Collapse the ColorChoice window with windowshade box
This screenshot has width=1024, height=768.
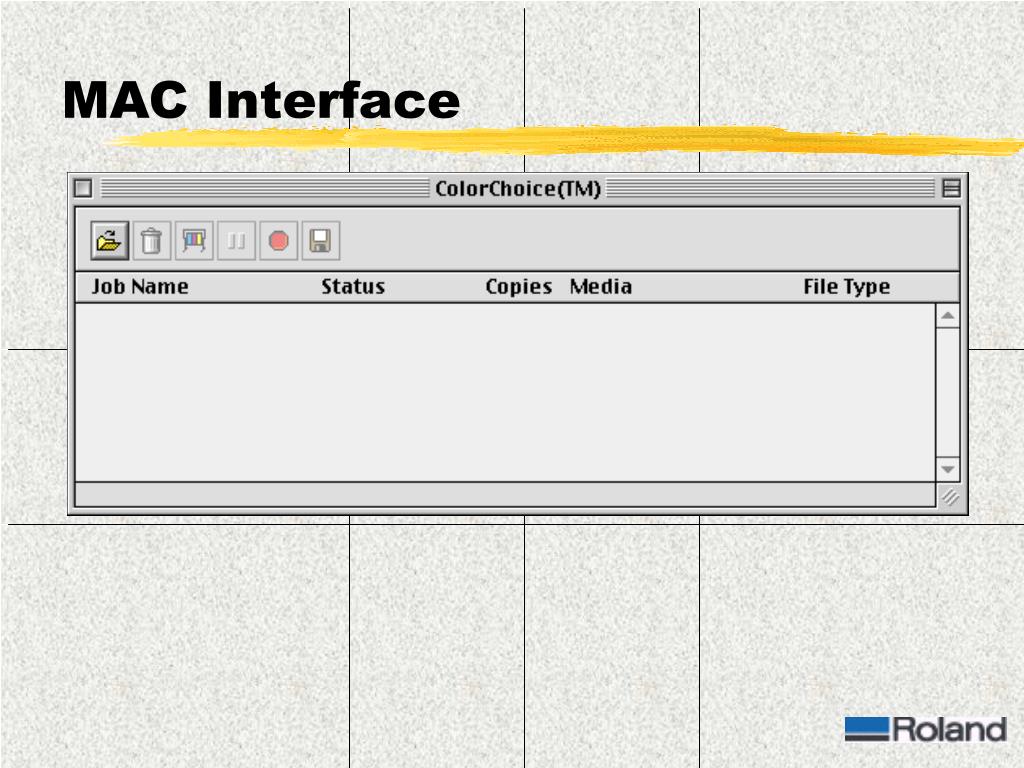tap(952, 188)
